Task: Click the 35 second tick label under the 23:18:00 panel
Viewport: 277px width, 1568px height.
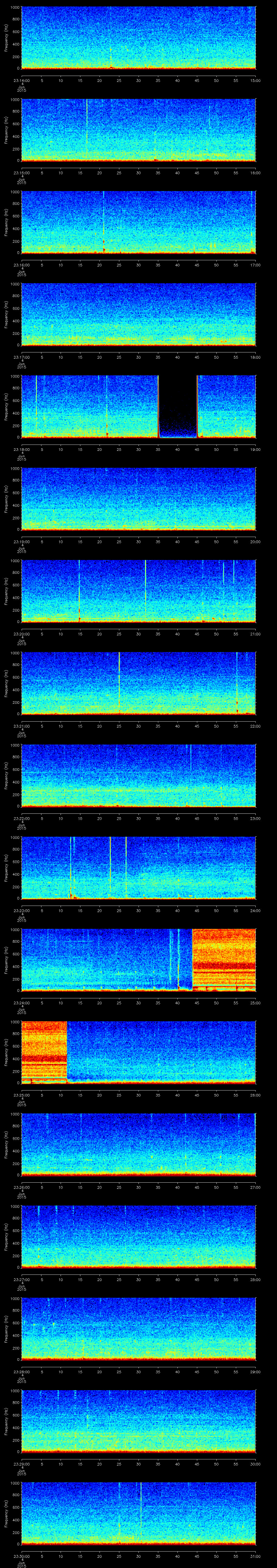Action: (x=158, y=449)
